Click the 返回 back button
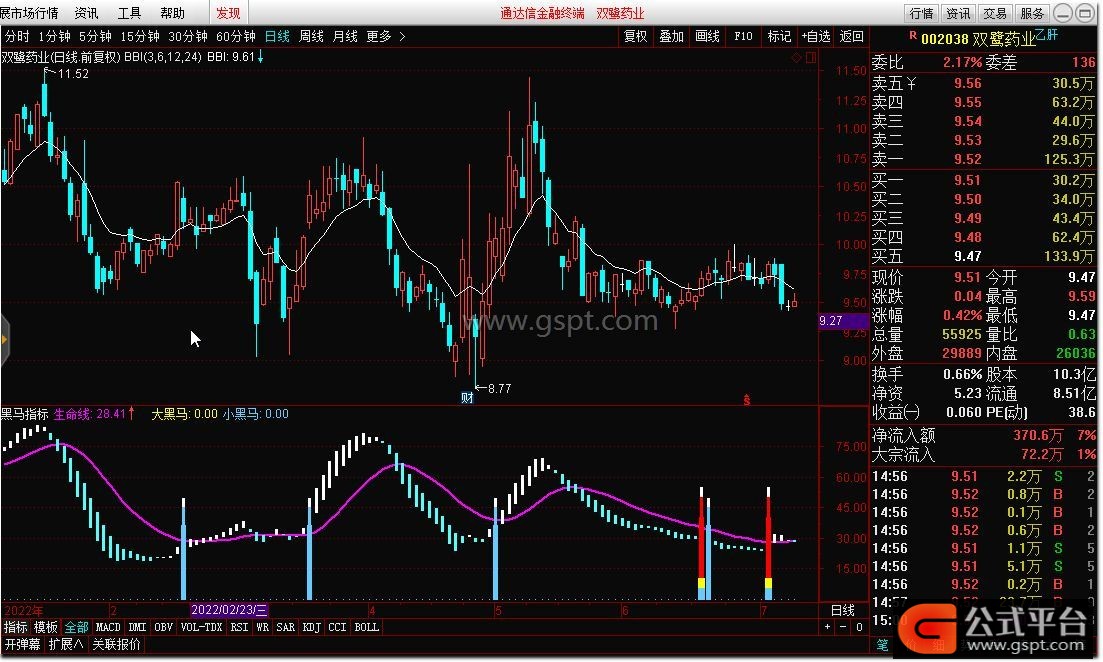 pyautogui.click(x=852, y=36)
